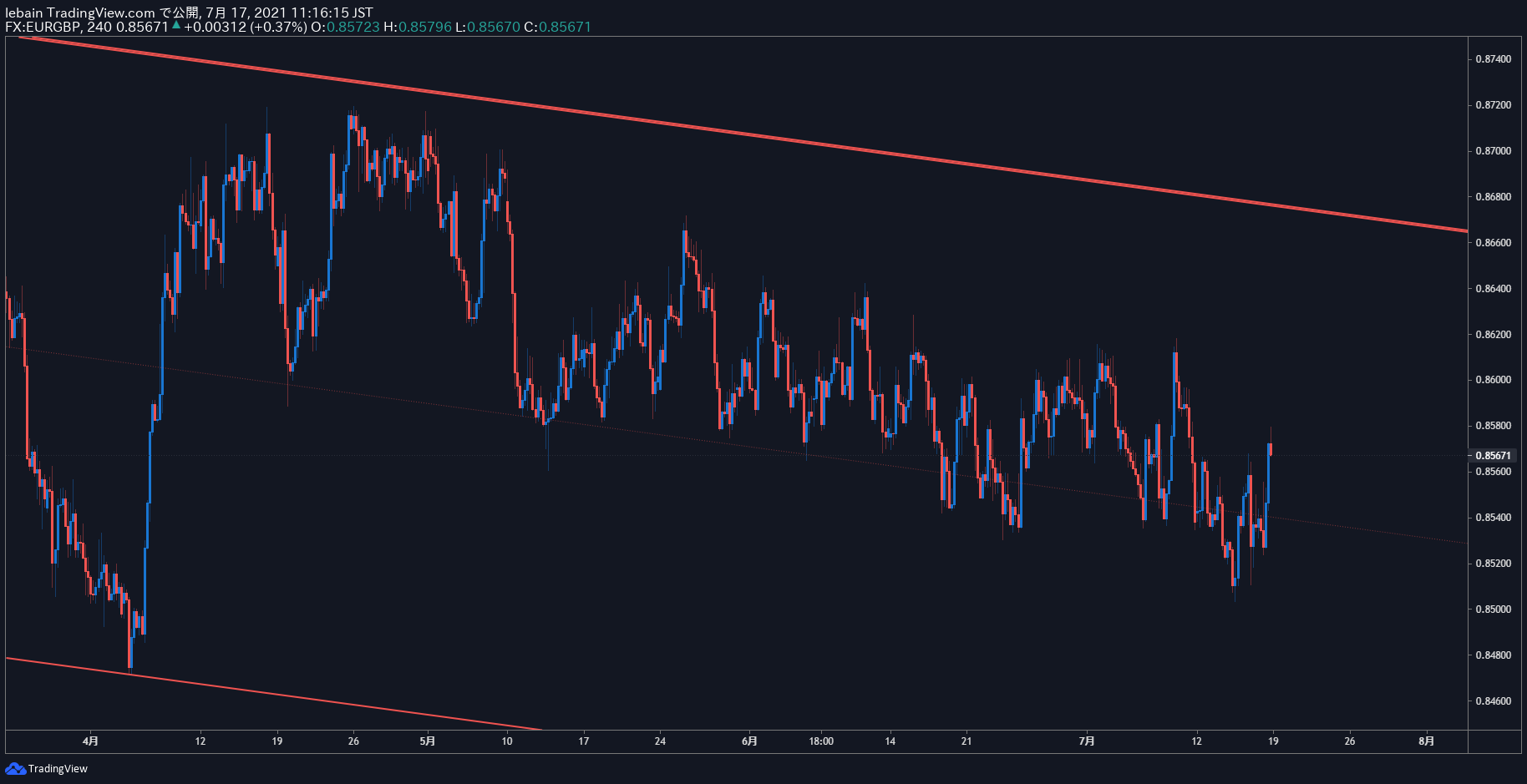Click the 26 label after 19 in July
This screenshot has width=1527, height=784.
coord(1350,741)
